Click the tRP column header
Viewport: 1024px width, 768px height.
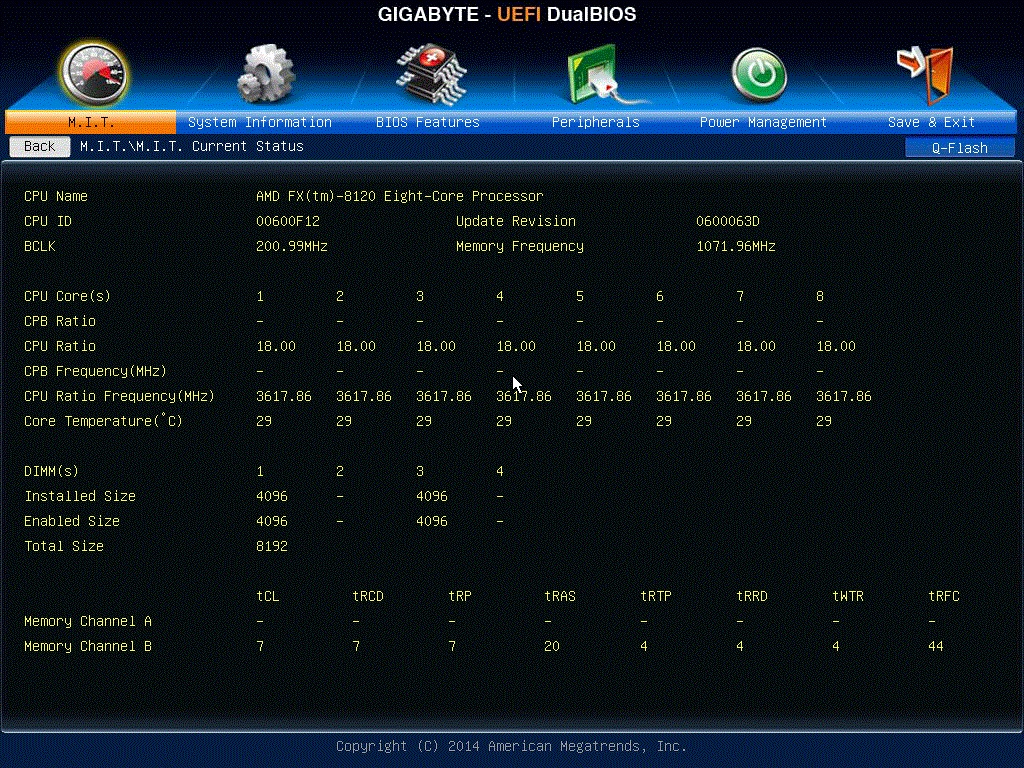click(x=460, y=596)
